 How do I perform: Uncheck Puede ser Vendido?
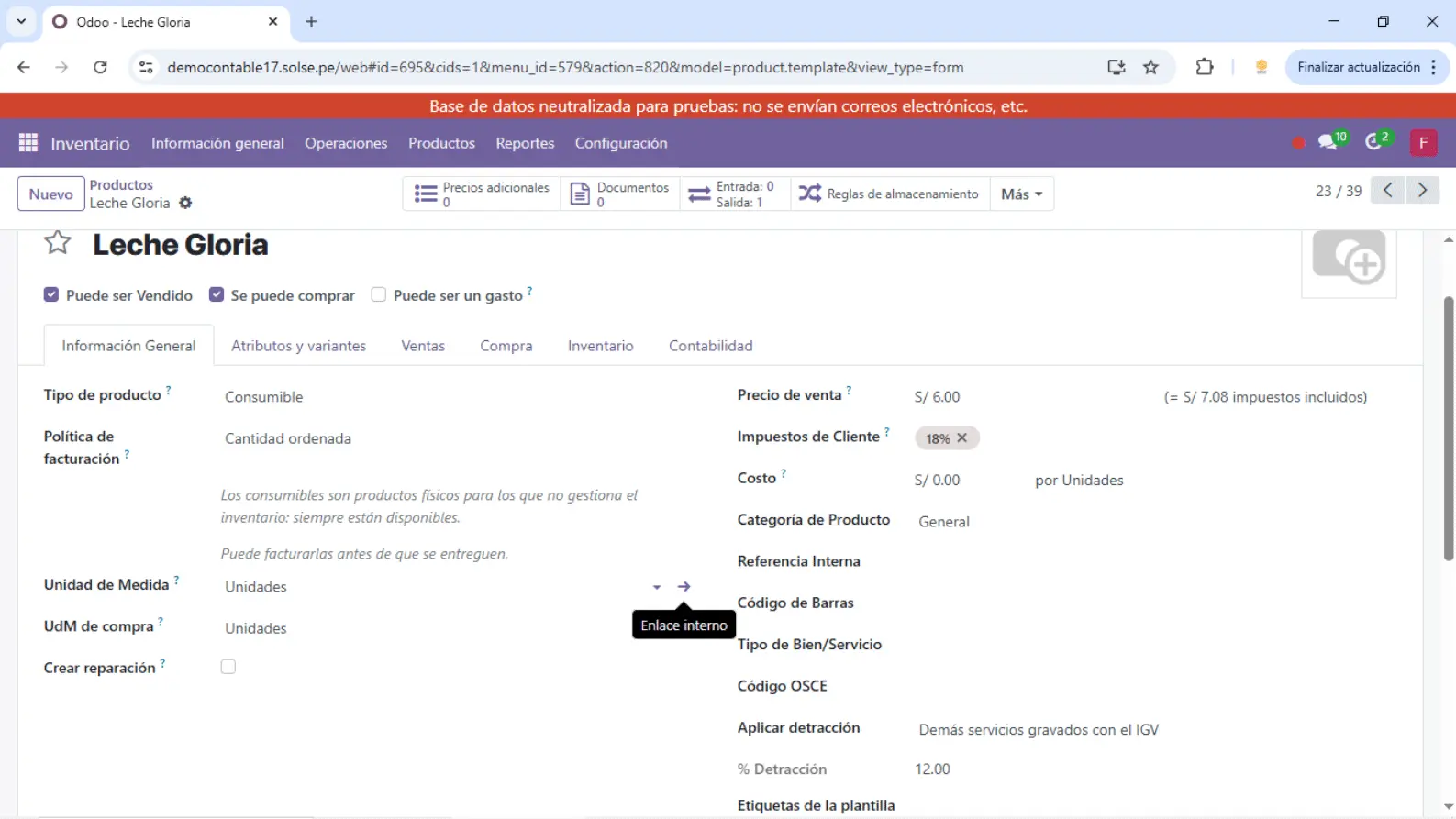point(51,294)
